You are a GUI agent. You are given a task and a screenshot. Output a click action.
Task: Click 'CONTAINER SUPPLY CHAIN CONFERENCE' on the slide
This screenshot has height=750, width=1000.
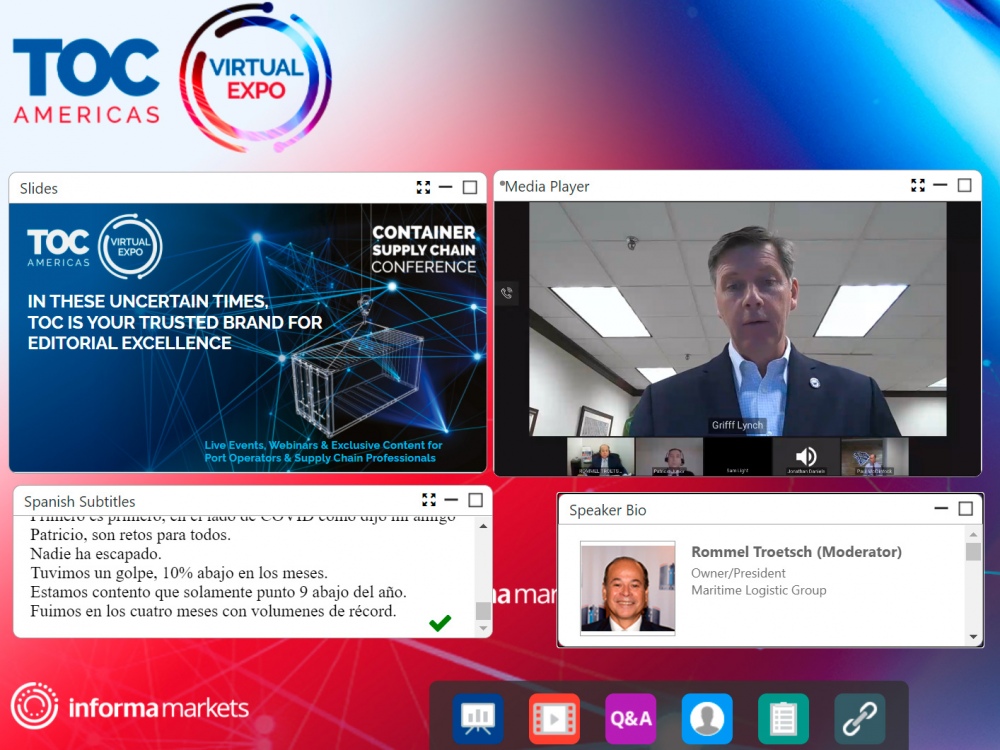424,249
